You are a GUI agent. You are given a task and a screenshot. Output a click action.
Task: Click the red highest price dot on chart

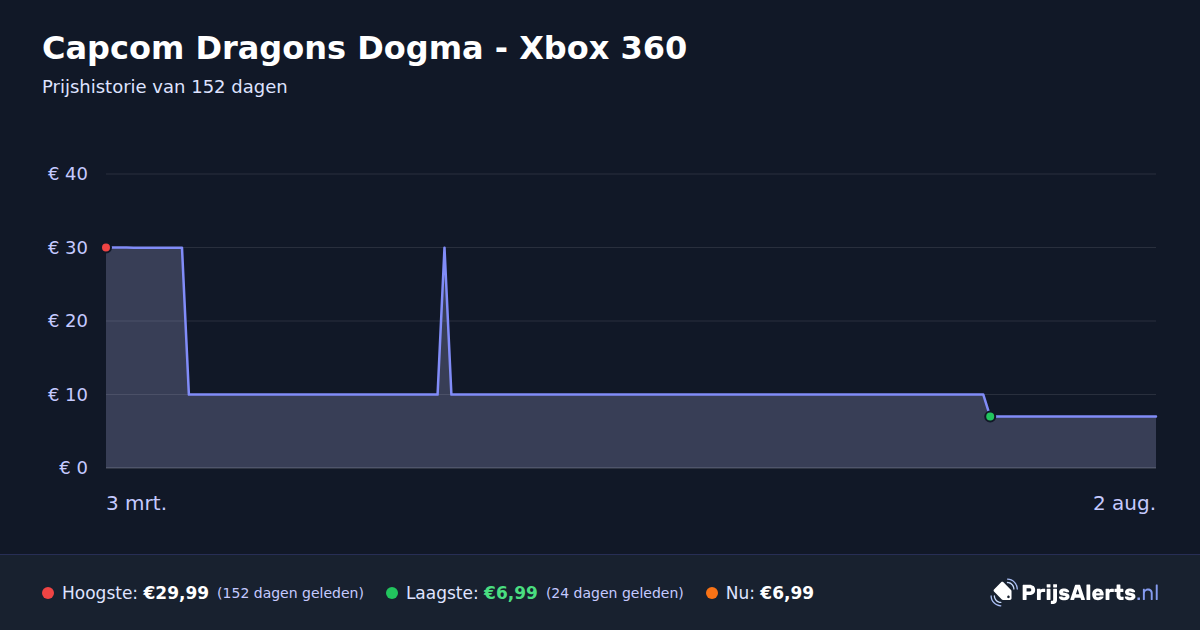[x=106, y=247]
